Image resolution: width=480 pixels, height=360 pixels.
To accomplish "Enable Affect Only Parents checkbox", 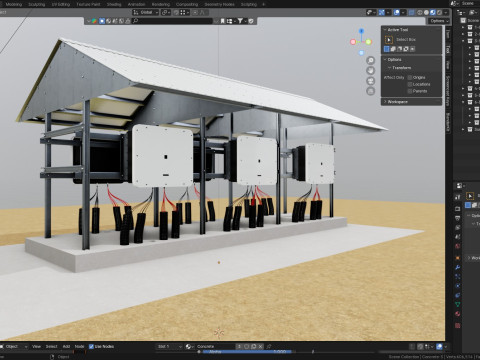I will click(410, 91).
